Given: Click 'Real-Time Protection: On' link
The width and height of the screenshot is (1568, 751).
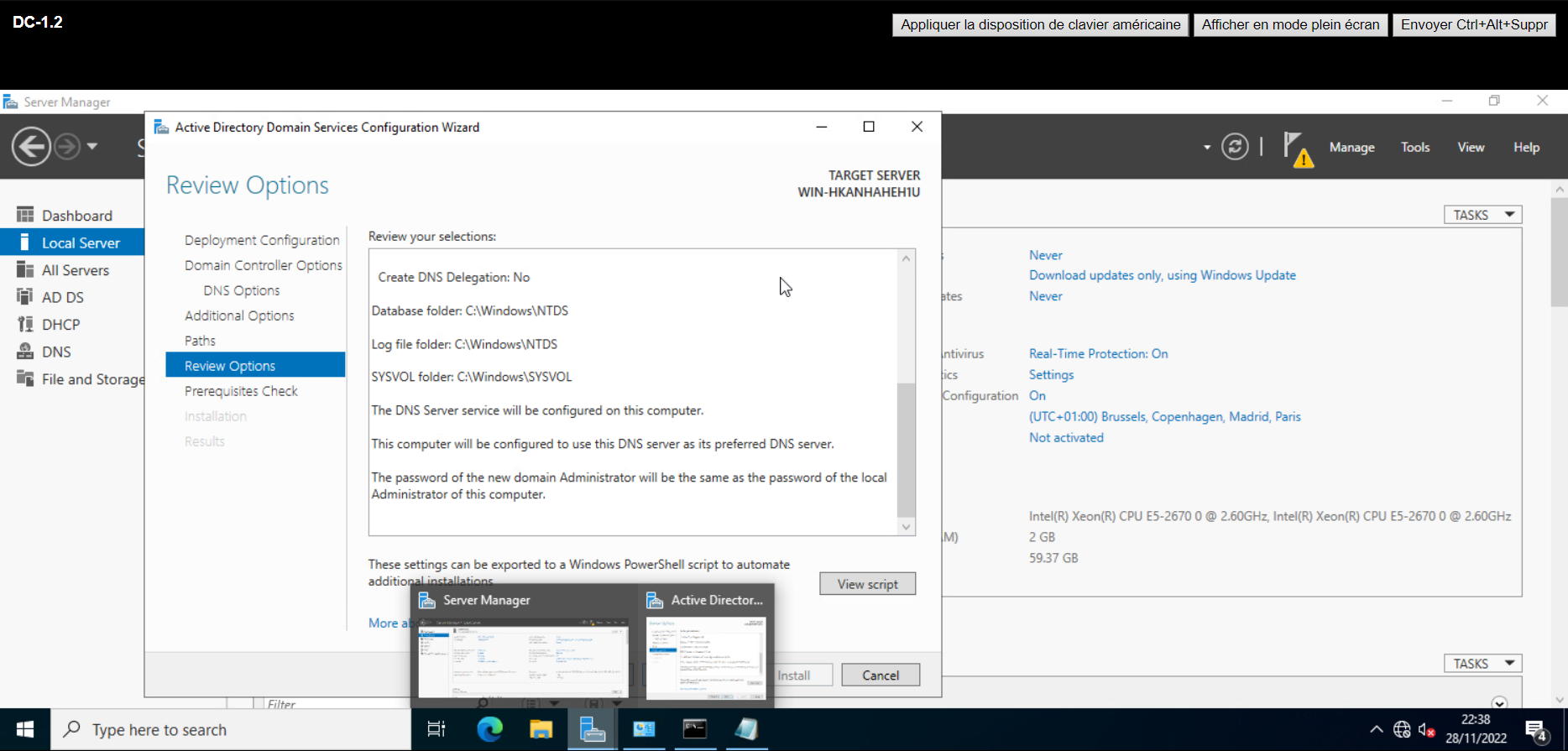Looking at the screenshot, I should click(1098, 353).
